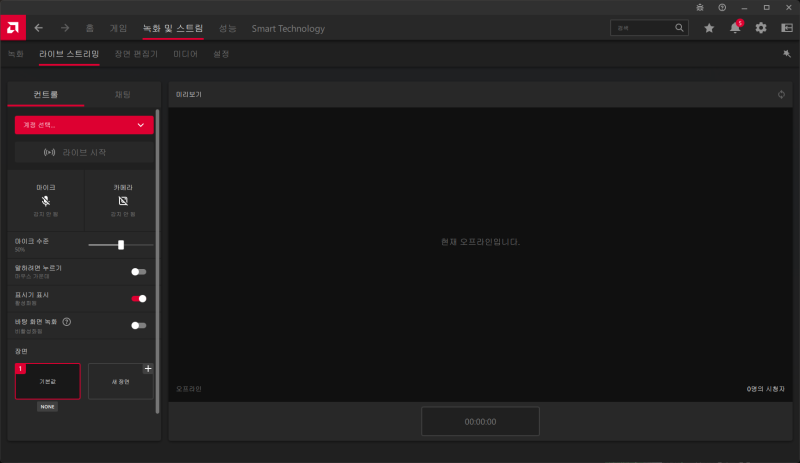This screenshot has width=800, height=463.
Task: Refresh the 미리보기 preview panel
Action: click(x=781, y=94)
